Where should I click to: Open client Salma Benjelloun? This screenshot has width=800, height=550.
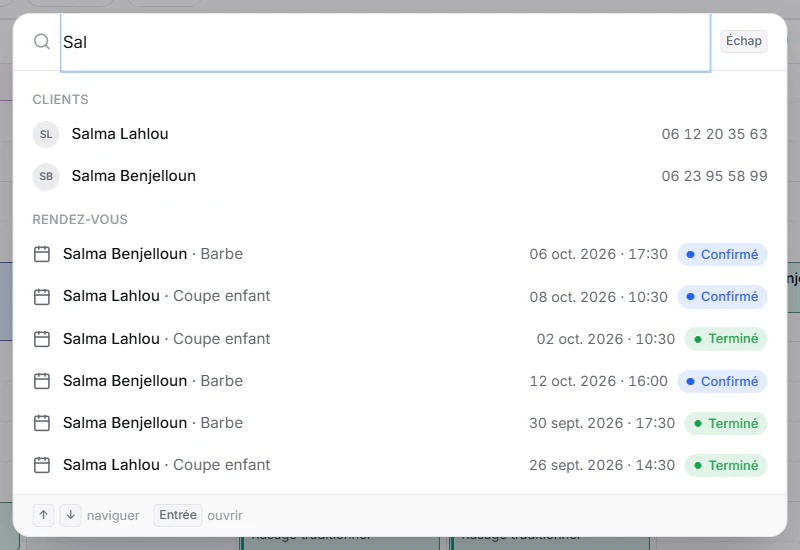400,176
